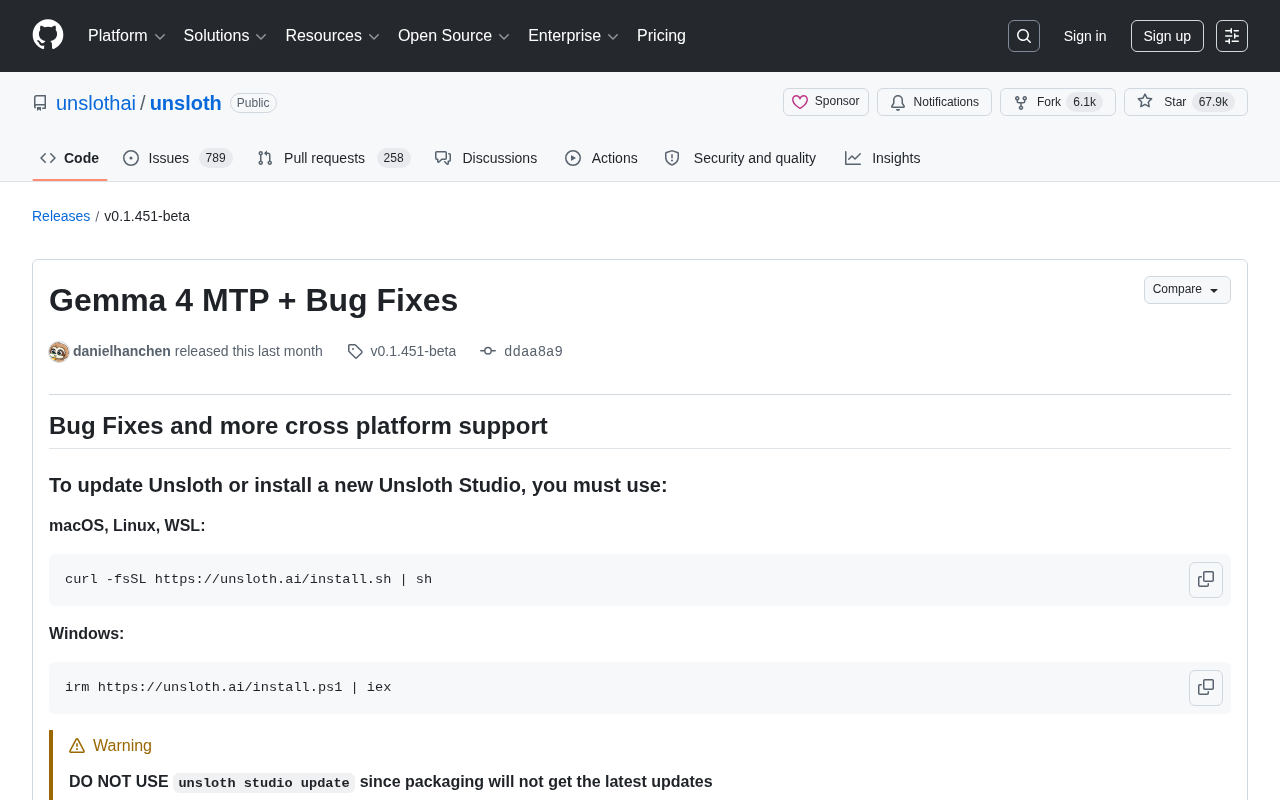1280x800 pixels.
Task: Click the Sign up button
Action: 1167,36
